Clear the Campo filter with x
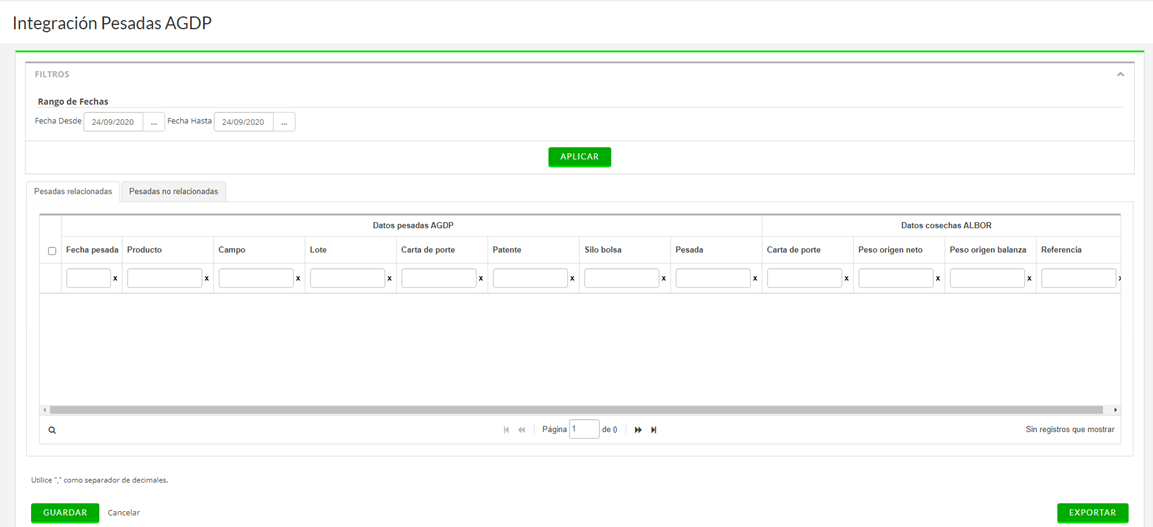 tap(298, 279)
